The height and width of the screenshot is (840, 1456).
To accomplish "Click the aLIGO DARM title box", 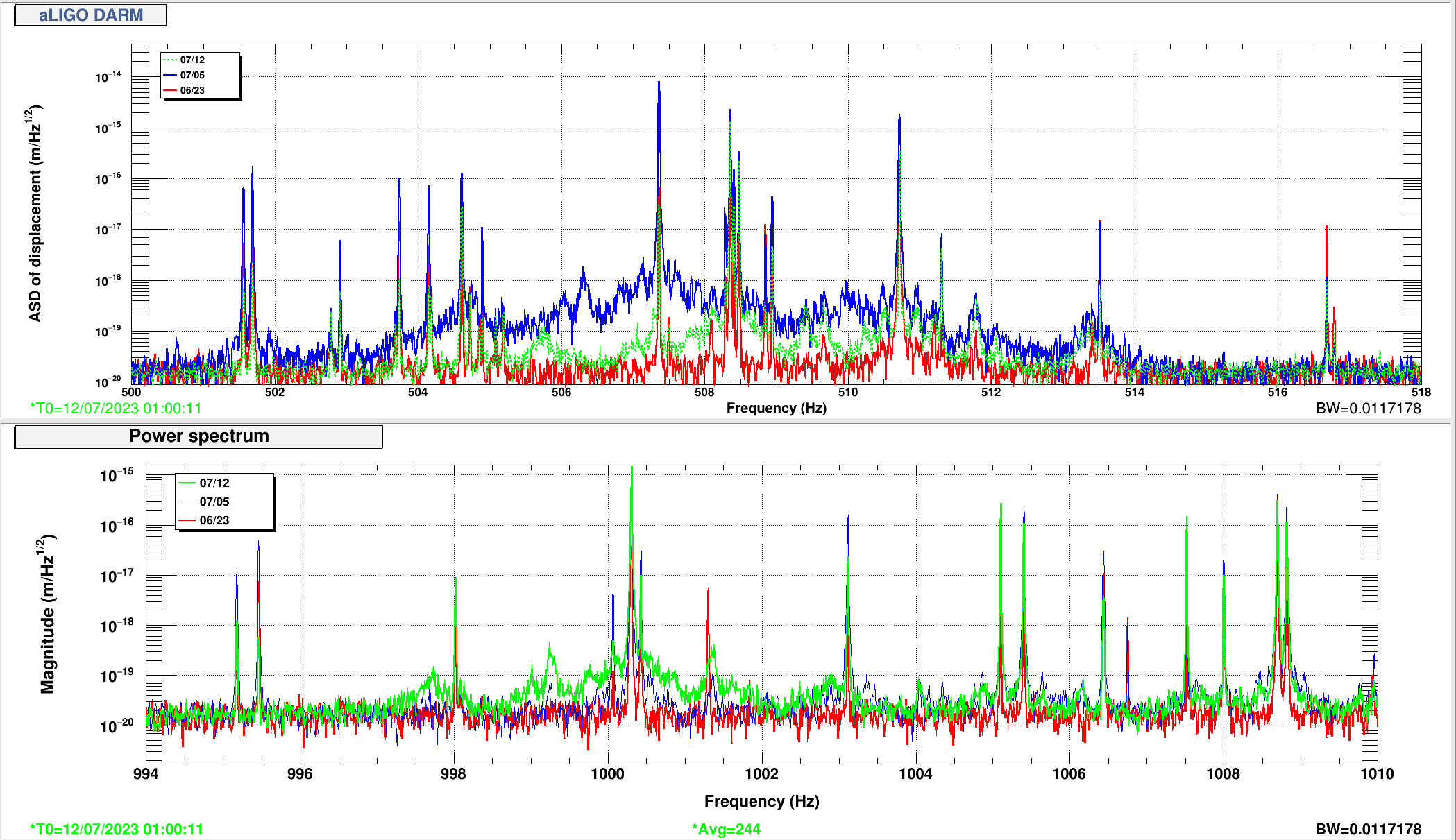I will [90, 15].
